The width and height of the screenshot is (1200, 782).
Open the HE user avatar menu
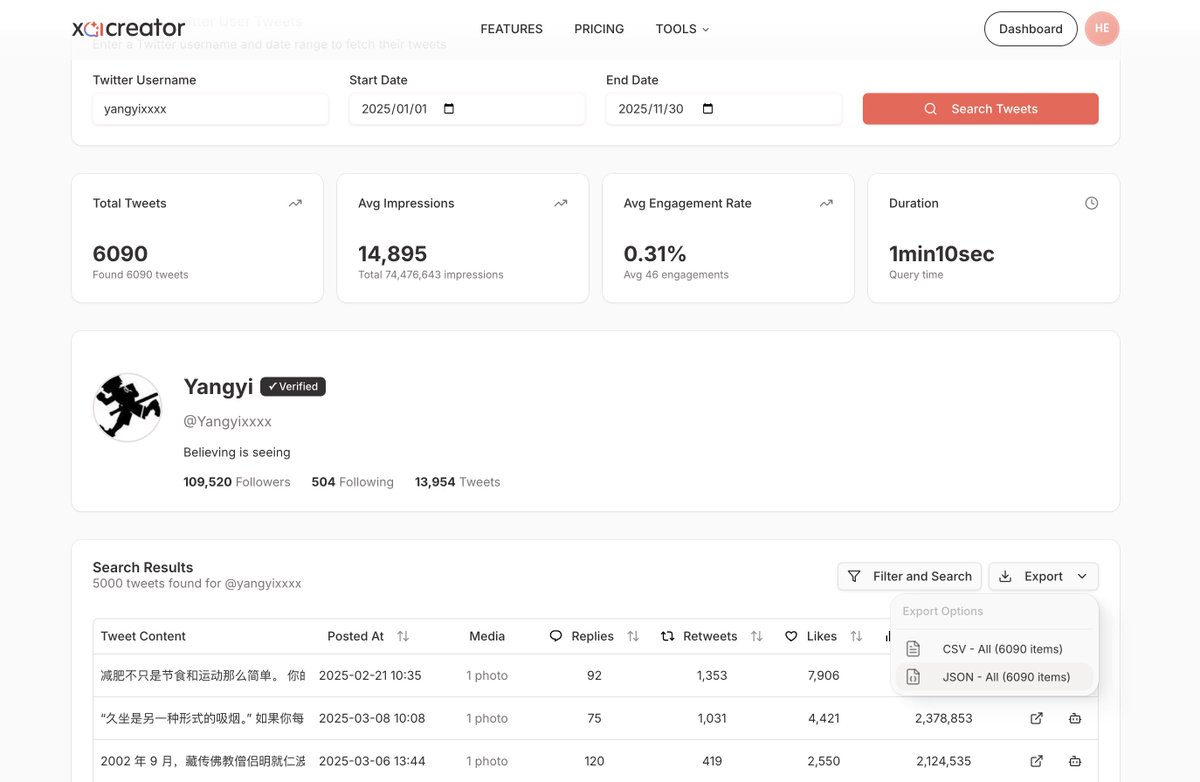(x=1102, y=29)
